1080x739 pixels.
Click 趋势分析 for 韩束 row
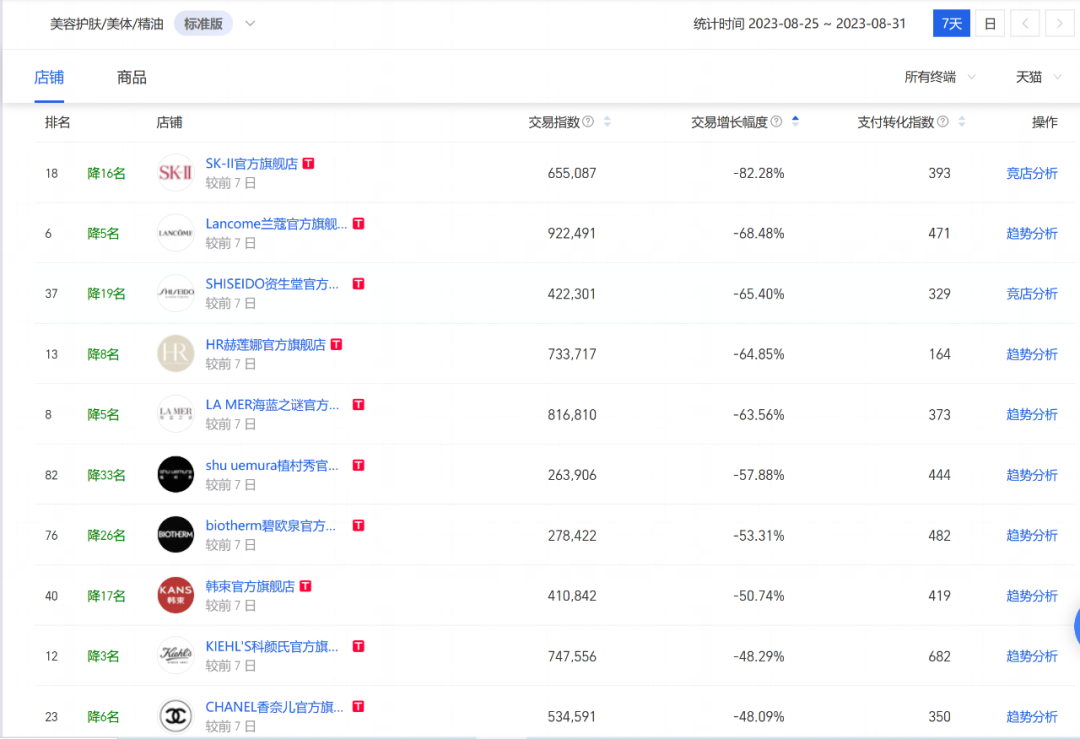click(1032, 596)
